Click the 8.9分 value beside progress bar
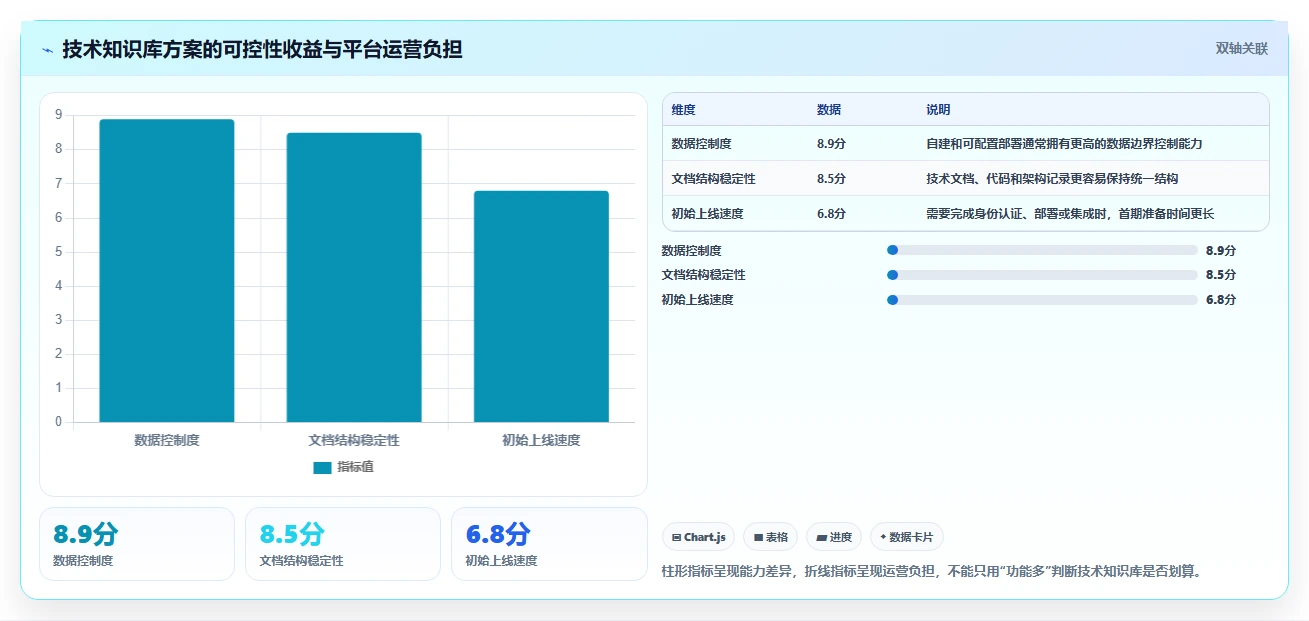Image resolution: width=1309 pixels, height=621 pixels. tap(1221, 251)
